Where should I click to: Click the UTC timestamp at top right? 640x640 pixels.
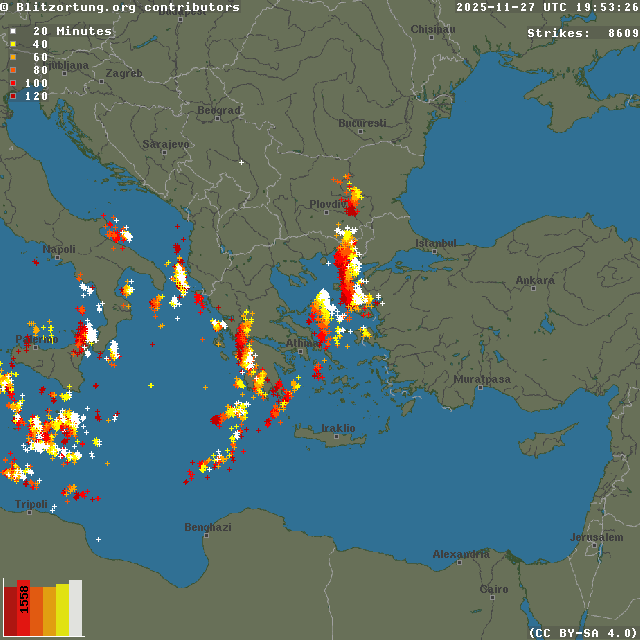tap(547, 8)
